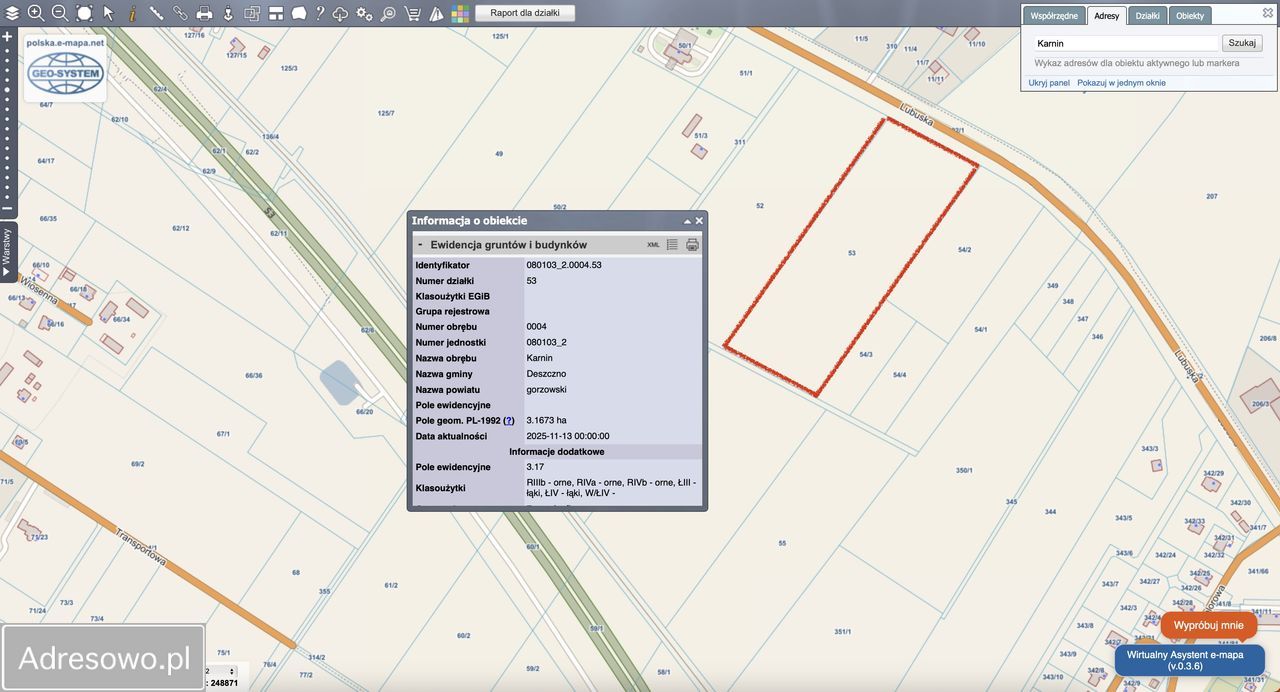1280x692 pixels.
Task: Click the zoom out magnifier tool
Action: [x=60, y=13]
